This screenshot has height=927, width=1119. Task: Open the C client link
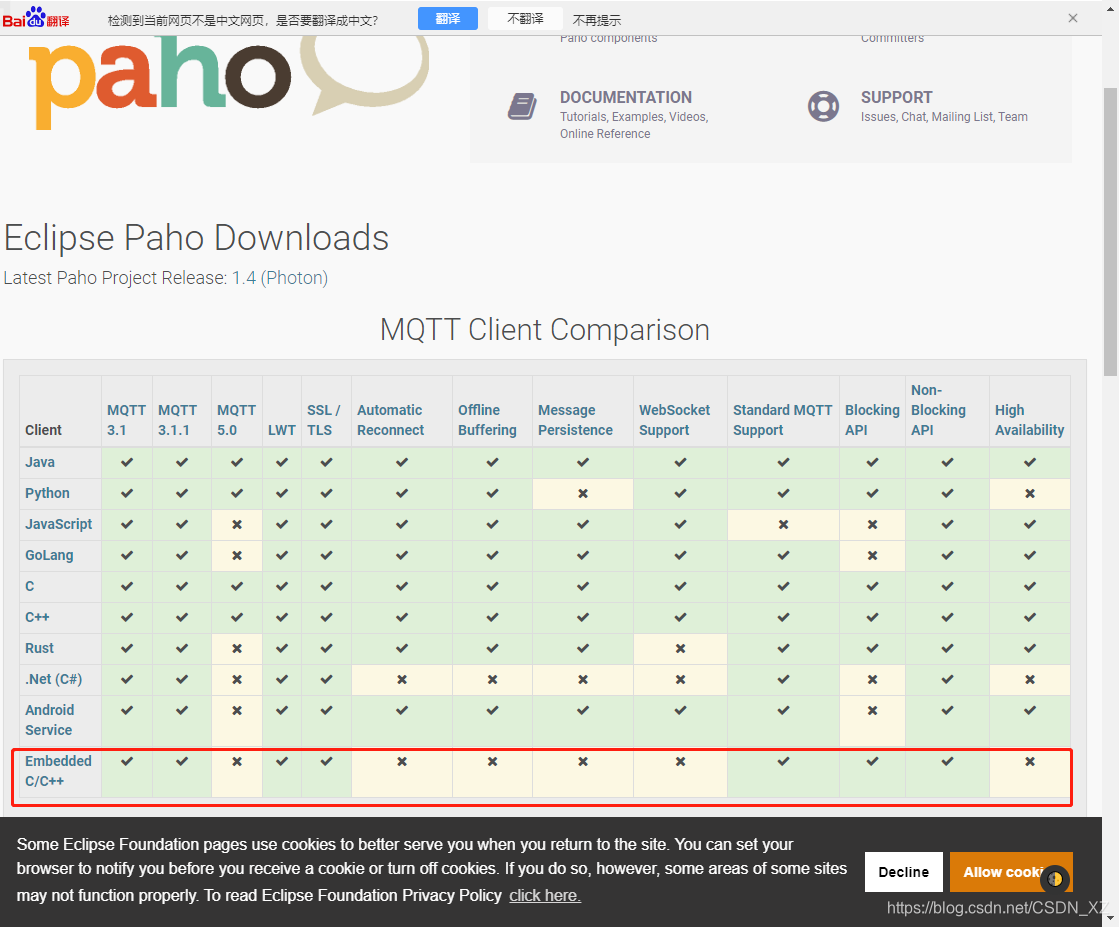tap(29, 586)
